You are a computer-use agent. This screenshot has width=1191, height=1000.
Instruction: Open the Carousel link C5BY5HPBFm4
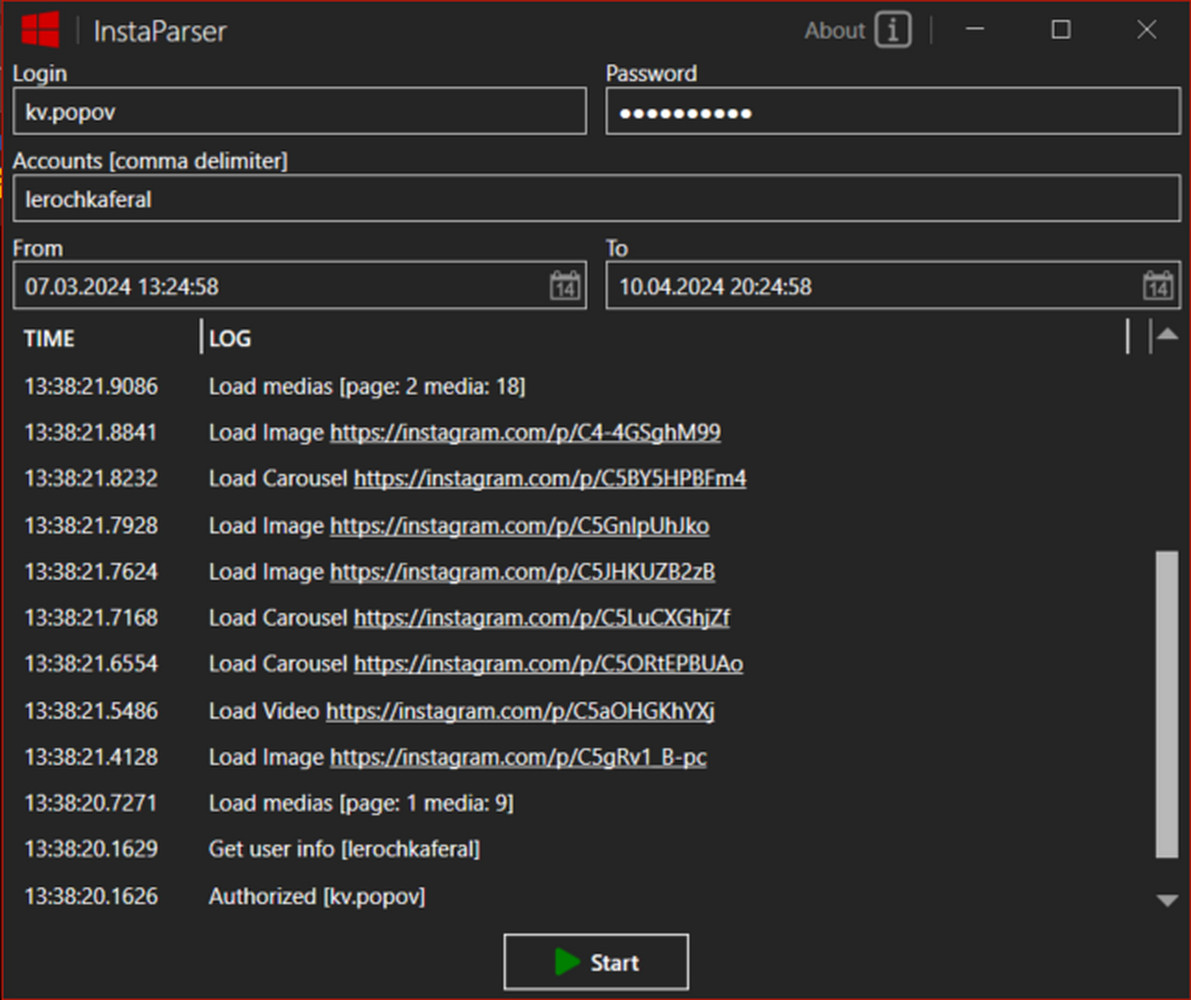click(x=550, y=479)
